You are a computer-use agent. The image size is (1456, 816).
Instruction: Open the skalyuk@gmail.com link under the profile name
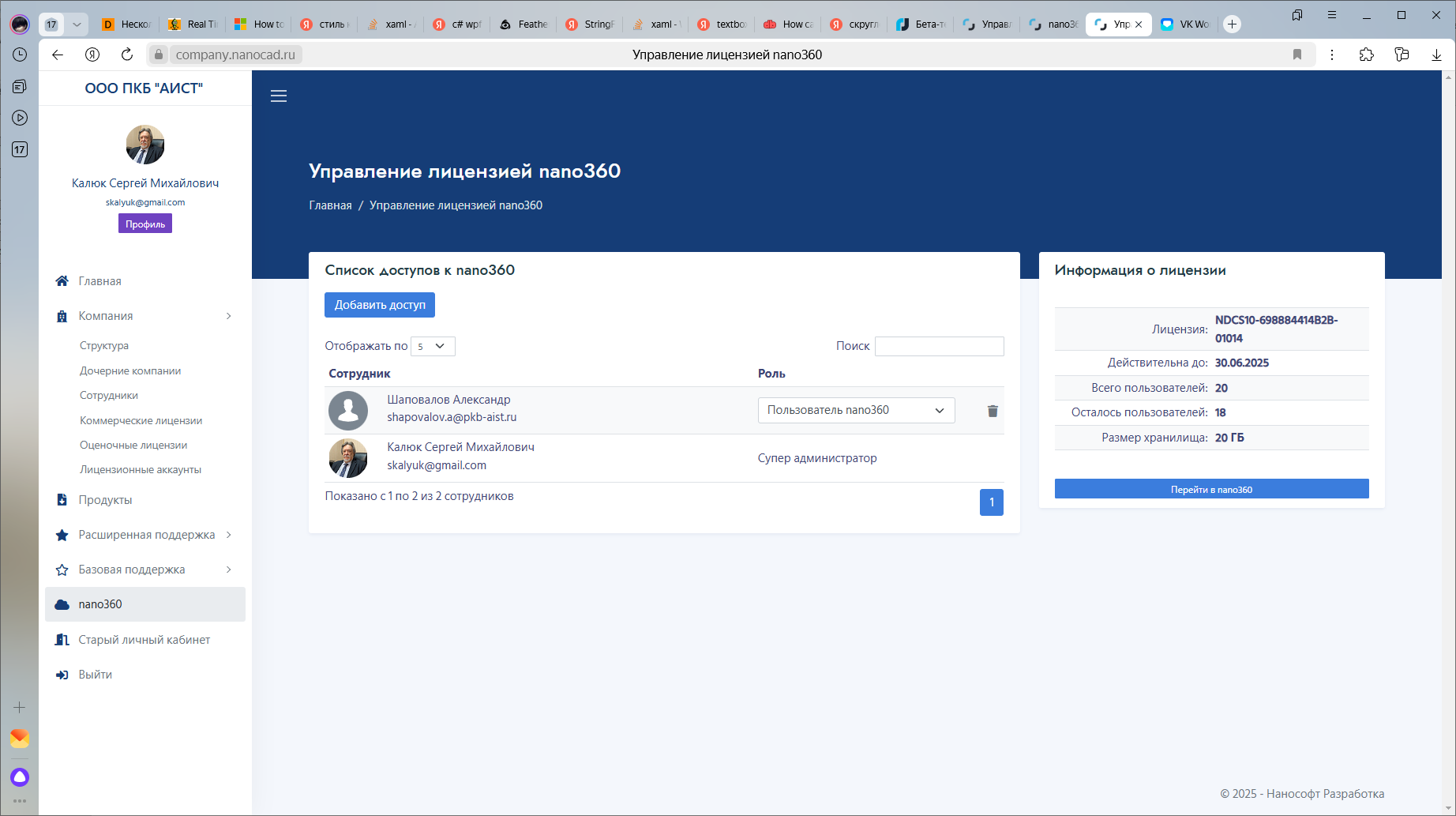tap(145, 202)
